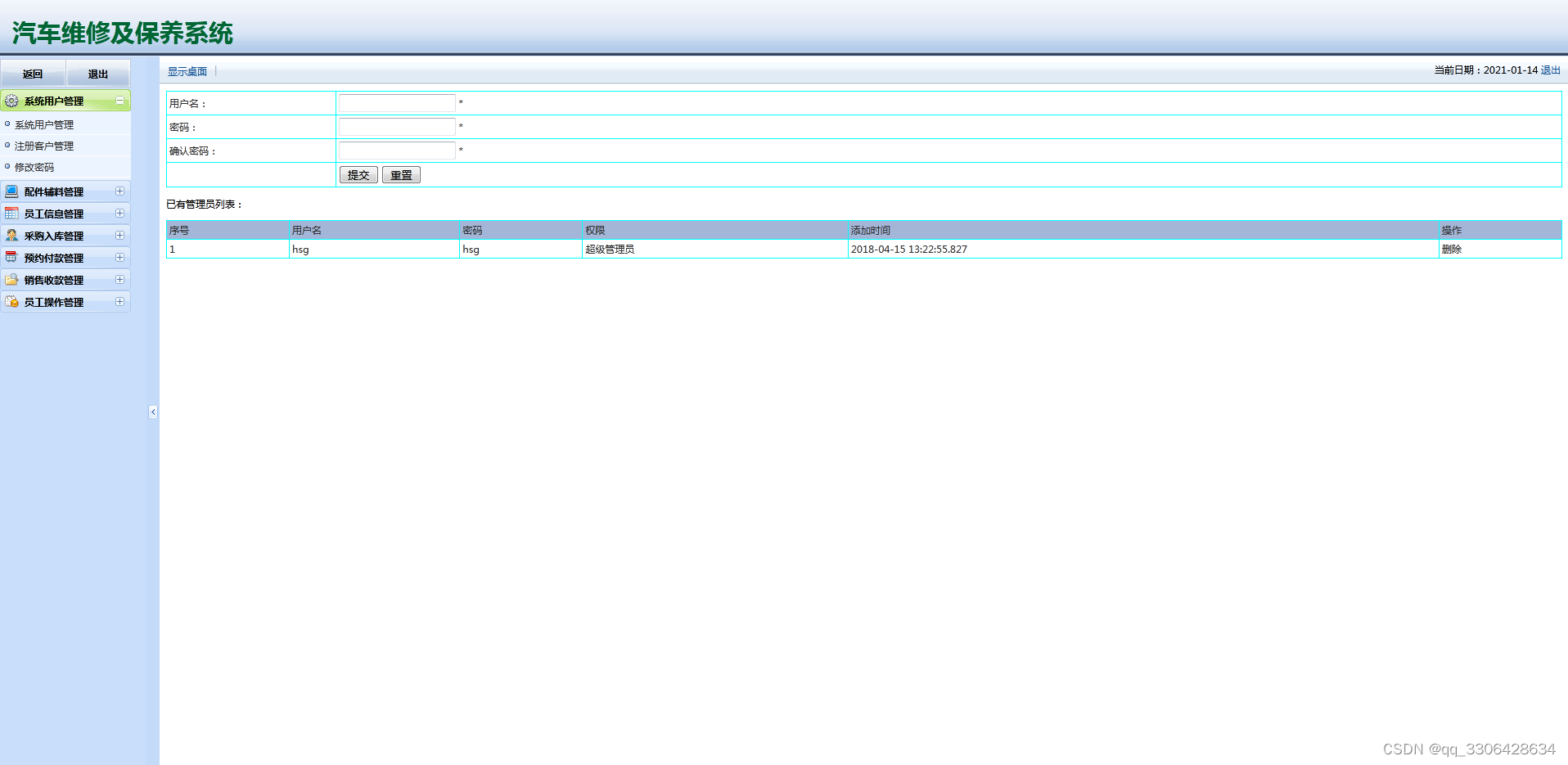
Task: Open the 注册客户管理 submenu item
Action: pyautogui.click(x=44, y=146)
